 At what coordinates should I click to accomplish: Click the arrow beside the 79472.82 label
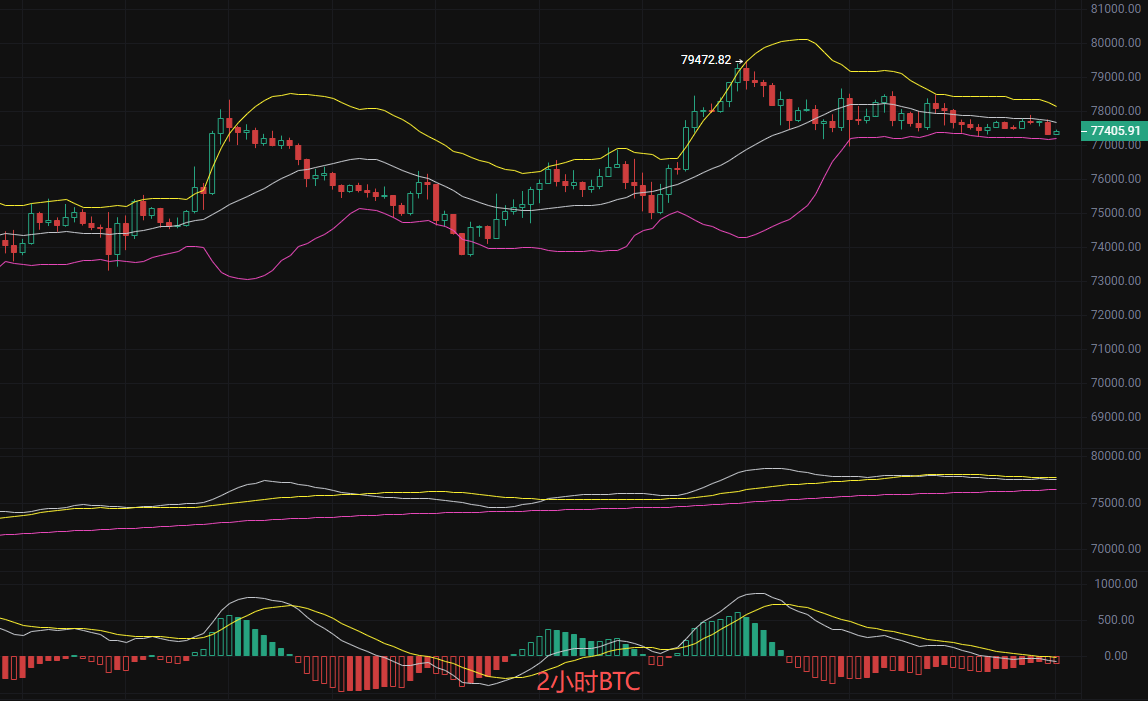(739, 61)
